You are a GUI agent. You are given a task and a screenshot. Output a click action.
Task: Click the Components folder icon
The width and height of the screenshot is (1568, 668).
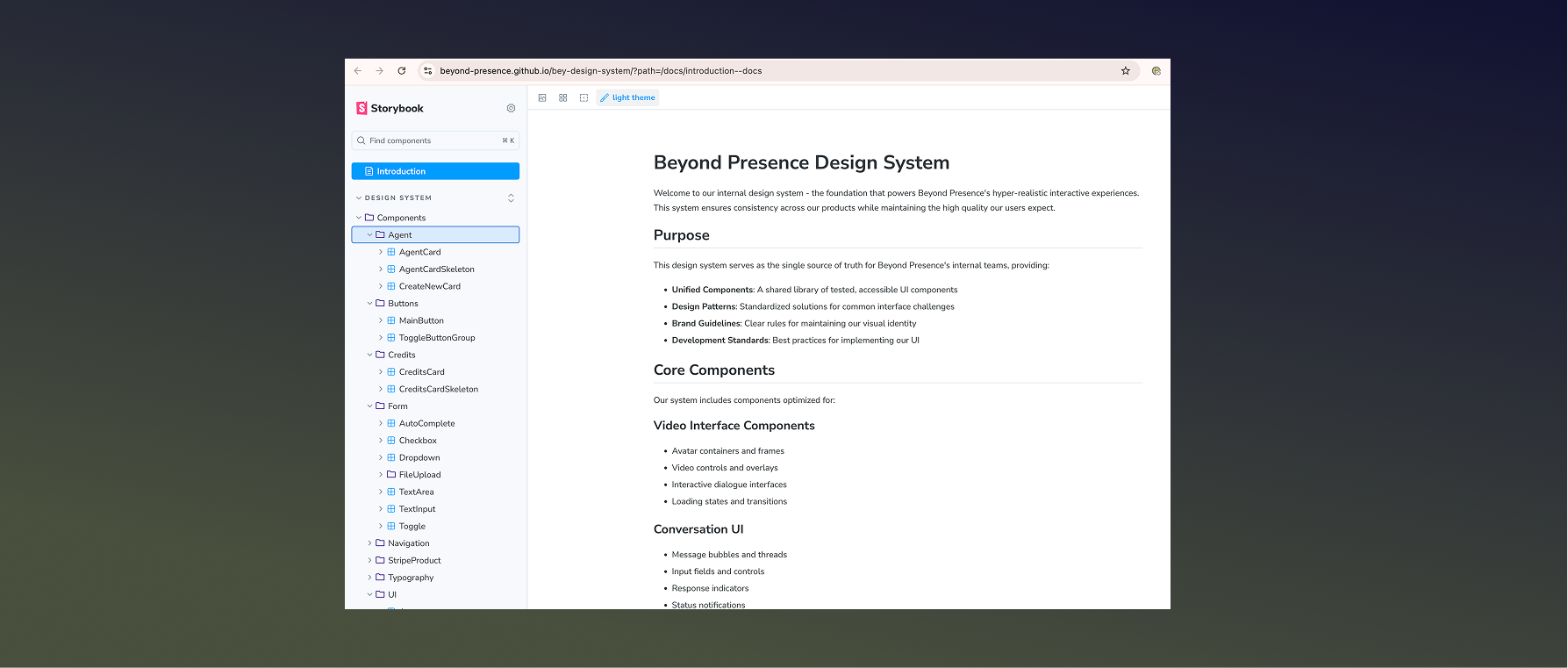point(369,218)
